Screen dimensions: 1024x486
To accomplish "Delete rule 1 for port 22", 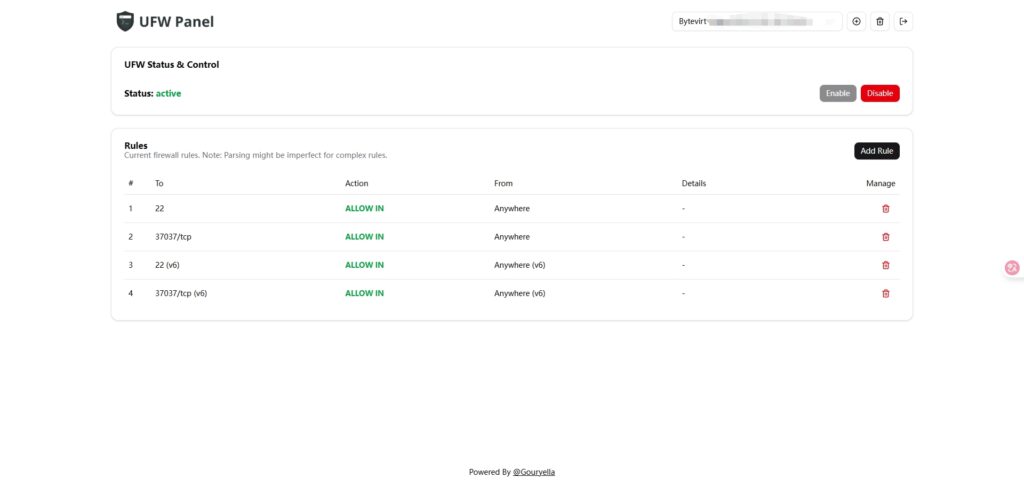I will point(885,209).
